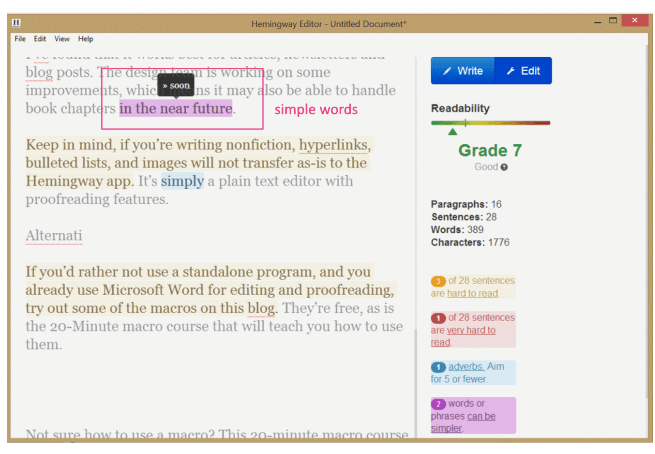Click the underlined word 'blog' before 'They're free'
Viewport: 655px width, 454px height.
pos(261,309)
